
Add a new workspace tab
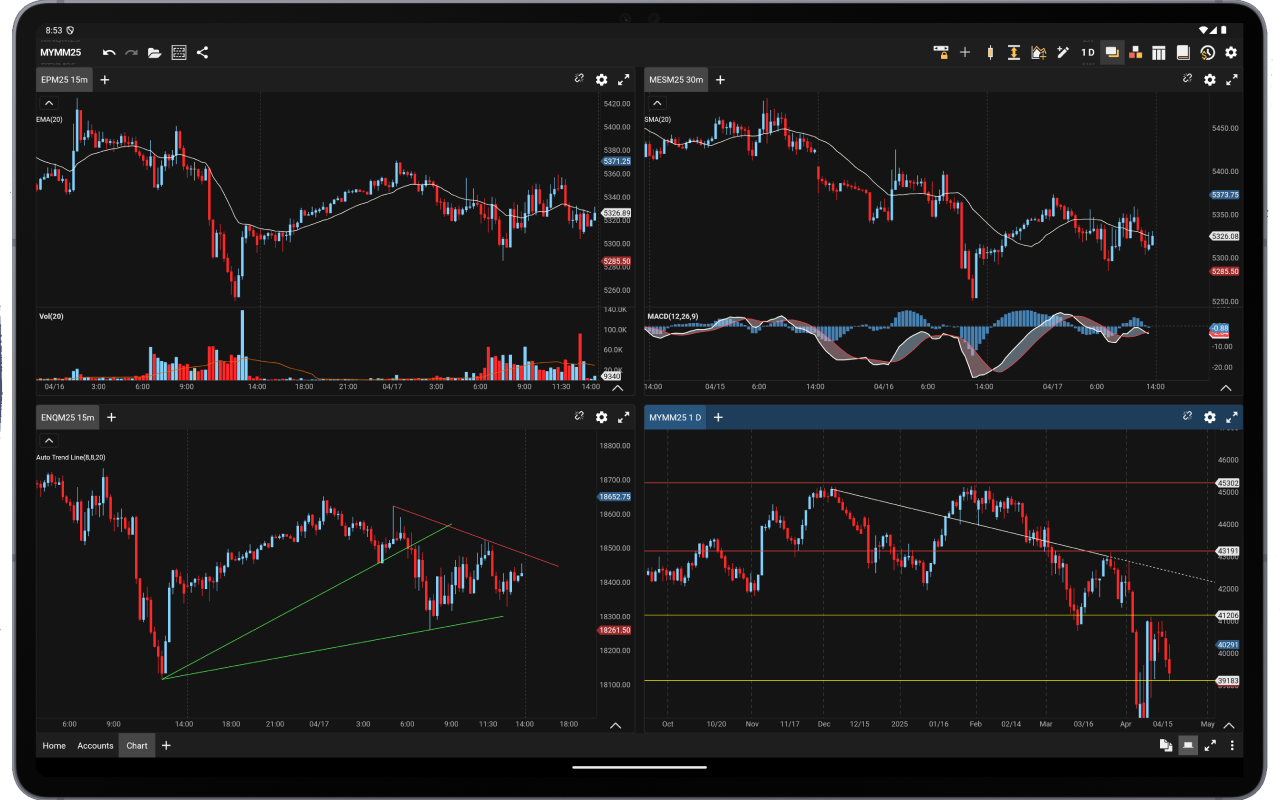(166, 745)
